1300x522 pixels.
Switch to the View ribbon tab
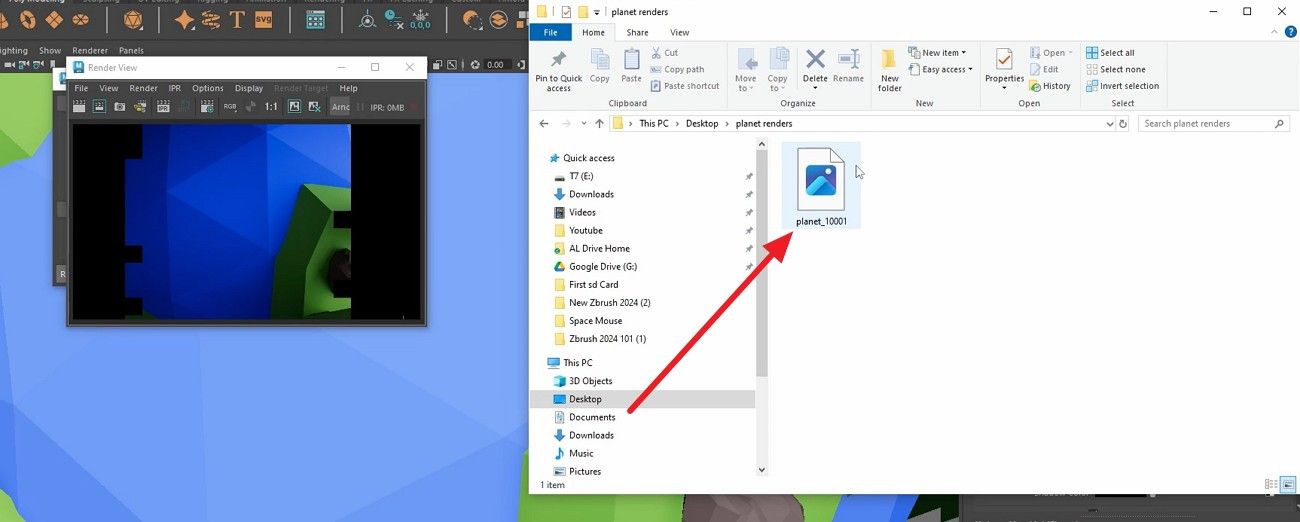point(679,33)
